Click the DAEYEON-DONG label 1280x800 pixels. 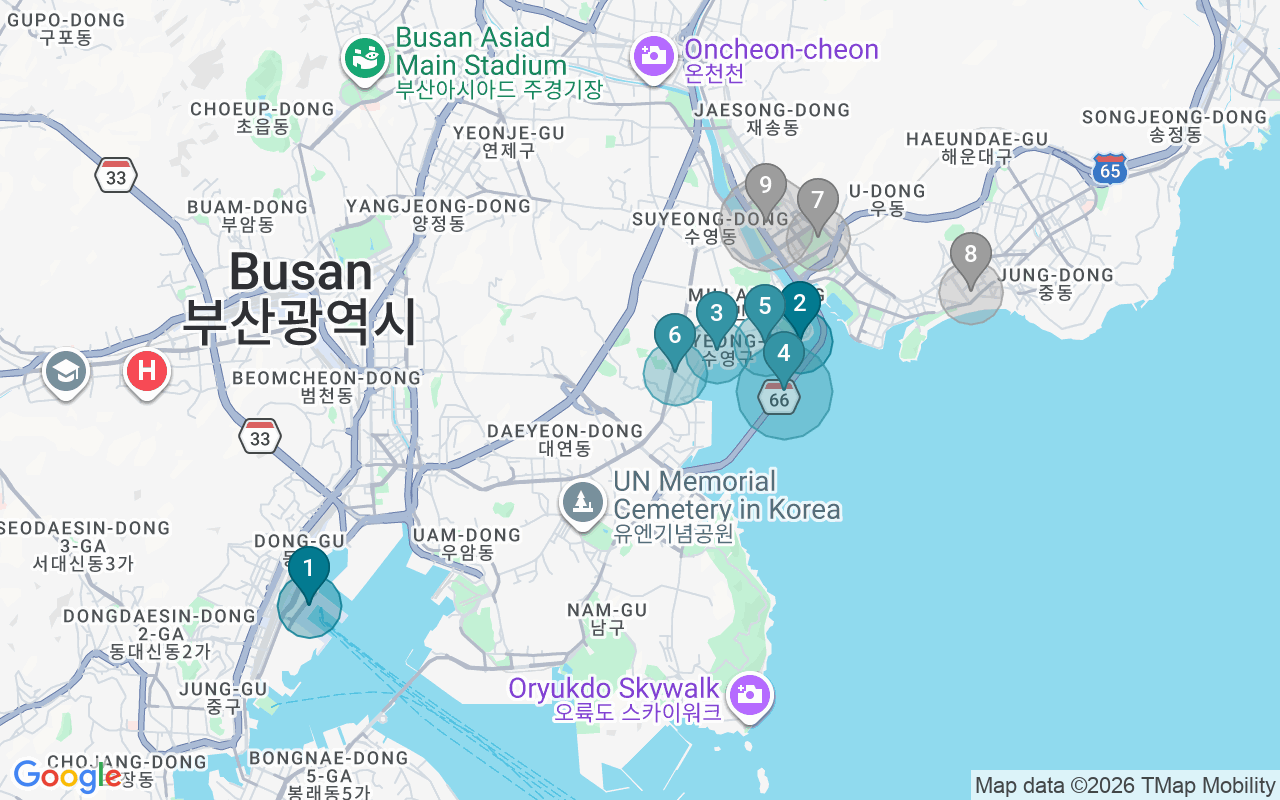pyautogui.click(x=565, y=439)
